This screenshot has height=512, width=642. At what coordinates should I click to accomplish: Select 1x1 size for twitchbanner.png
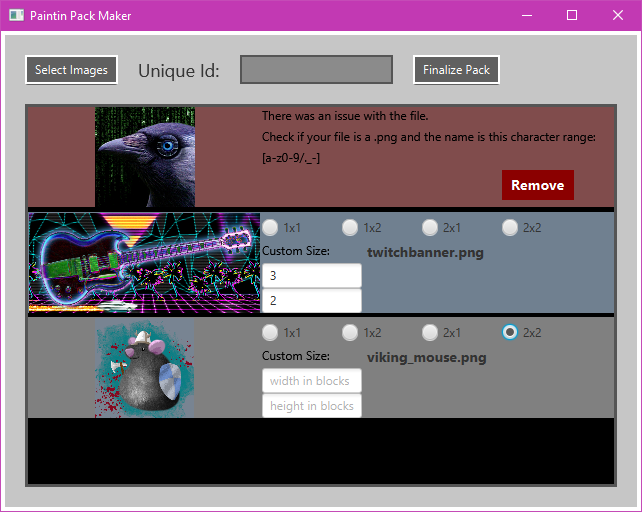tap(282, 227)
